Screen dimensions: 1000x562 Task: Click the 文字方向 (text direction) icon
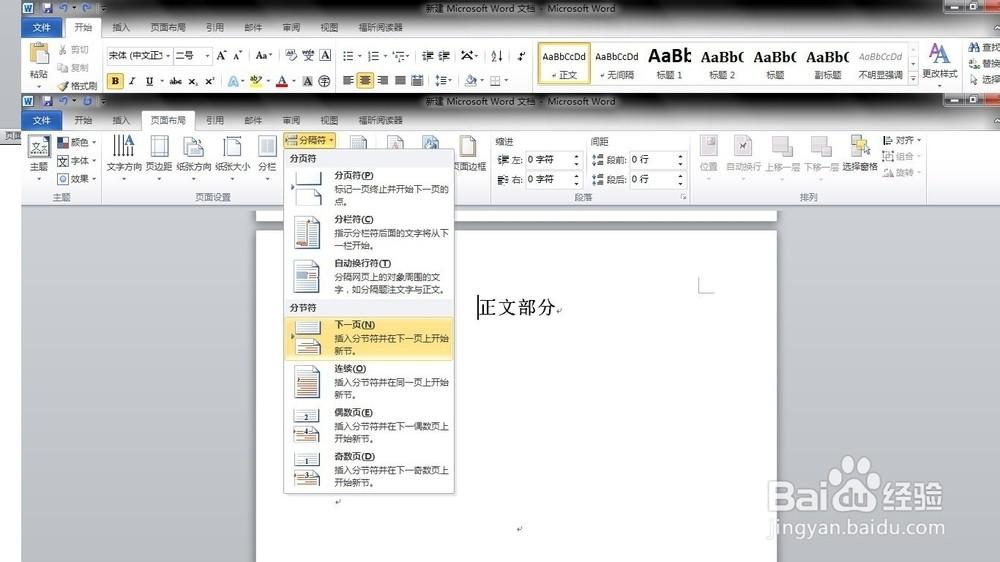click(x=124, y=153)
